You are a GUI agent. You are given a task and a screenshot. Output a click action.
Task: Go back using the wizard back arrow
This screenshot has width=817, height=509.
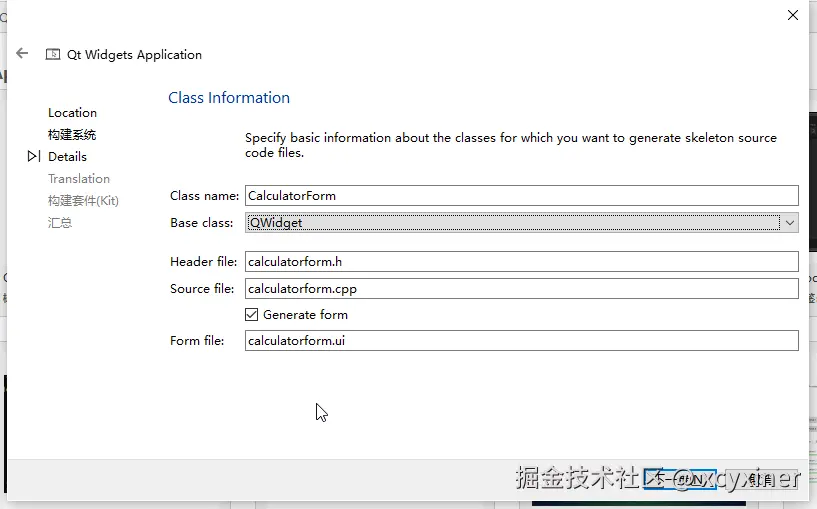point(22,53)
